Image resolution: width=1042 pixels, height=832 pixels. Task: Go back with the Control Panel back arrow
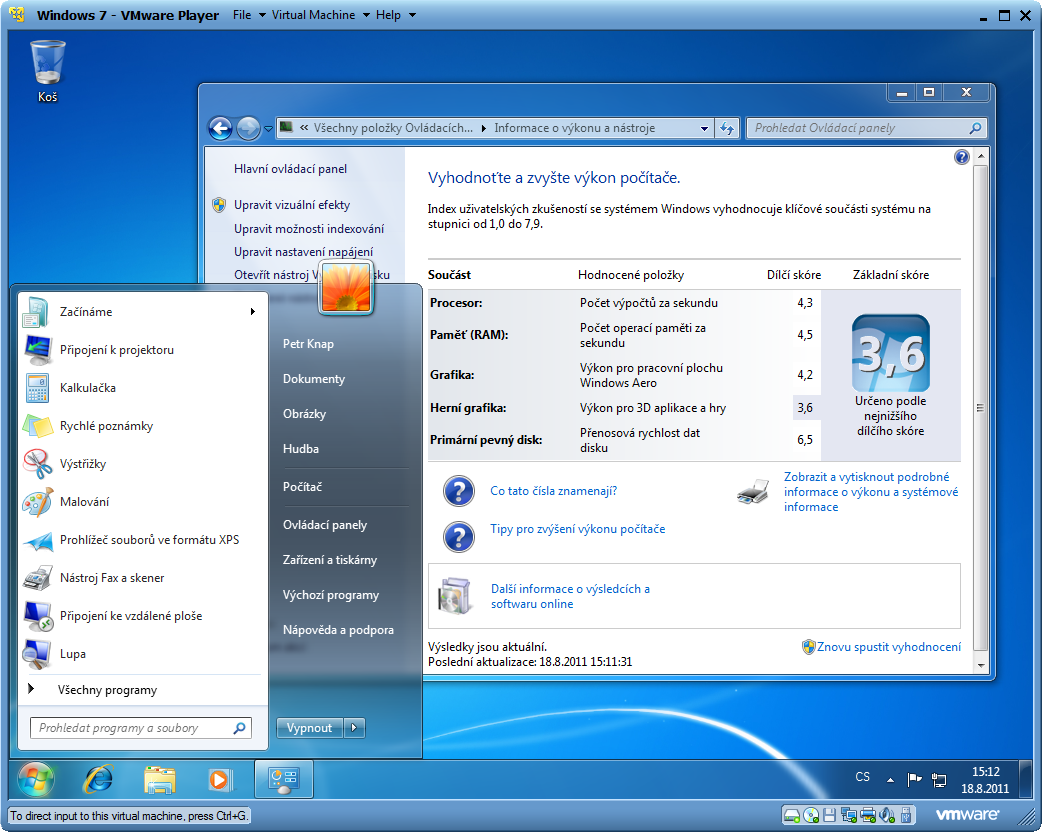click(x=221, y=128)
